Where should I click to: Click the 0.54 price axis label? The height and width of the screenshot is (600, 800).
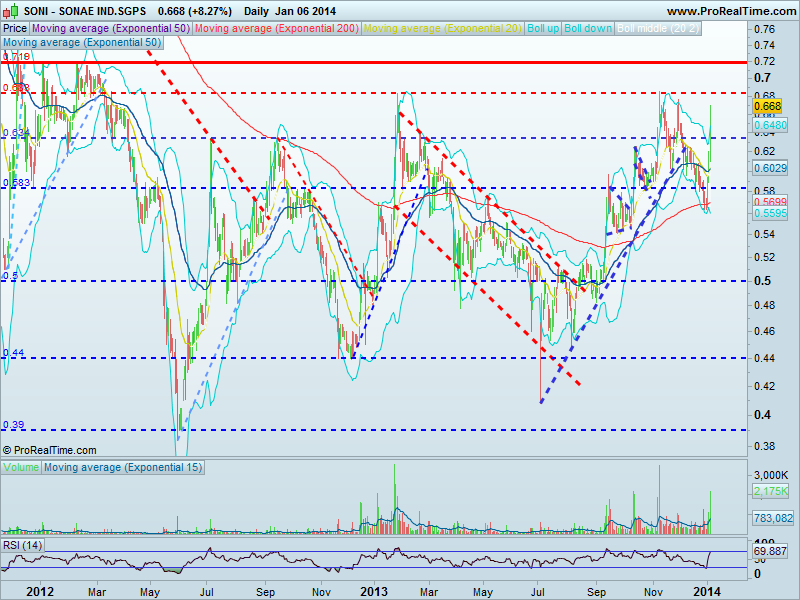tap(764, 234)
